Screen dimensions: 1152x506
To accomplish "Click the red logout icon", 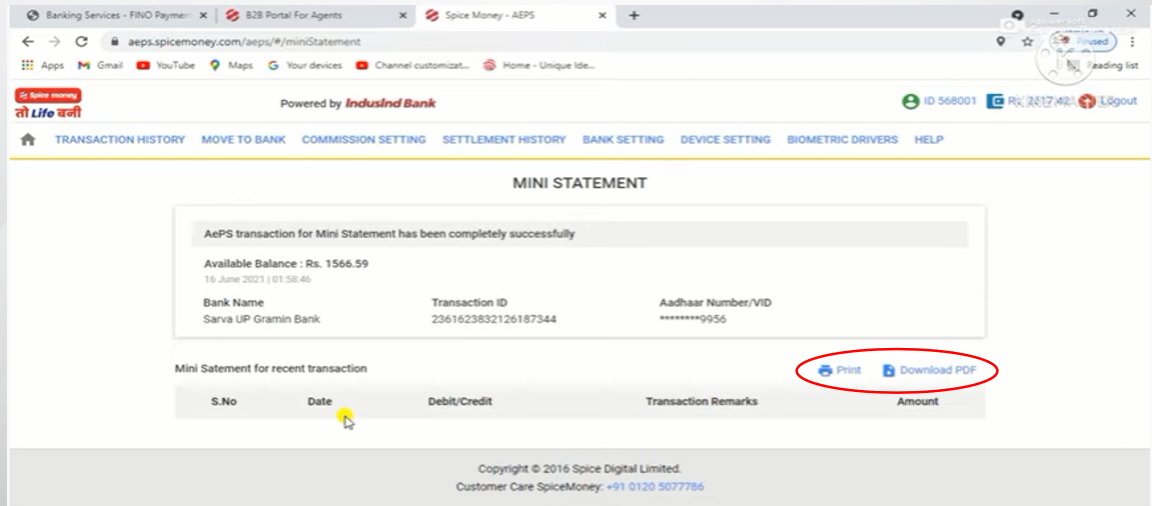I will [x=1087, y=101].
